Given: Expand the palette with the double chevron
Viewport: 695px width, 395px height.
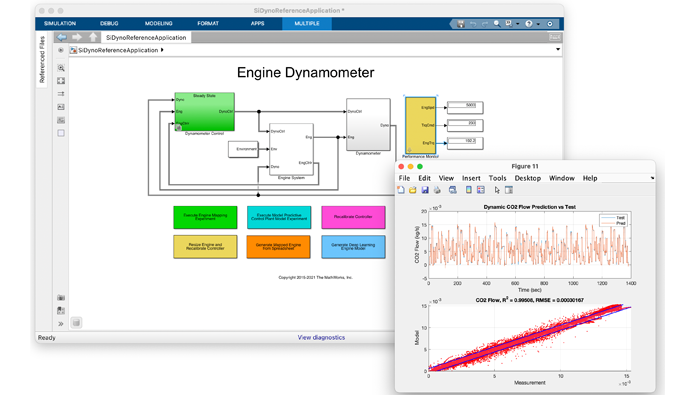Looking at the screenshot, I should pos(61,324).
